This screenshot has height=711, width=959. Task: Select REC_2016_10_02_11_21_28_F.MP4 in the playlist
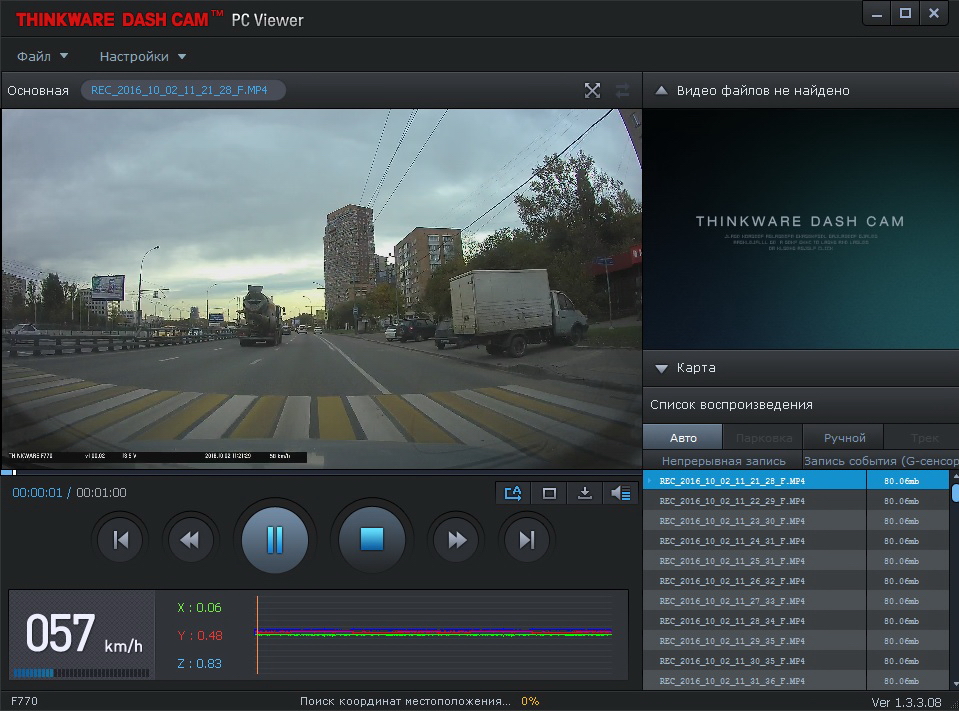pyautogui.click(x=796, y=481)
